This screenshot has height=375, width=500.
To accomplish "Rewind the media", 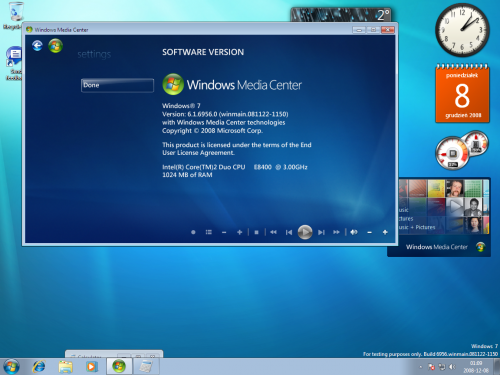I will (x=273, y=232).
